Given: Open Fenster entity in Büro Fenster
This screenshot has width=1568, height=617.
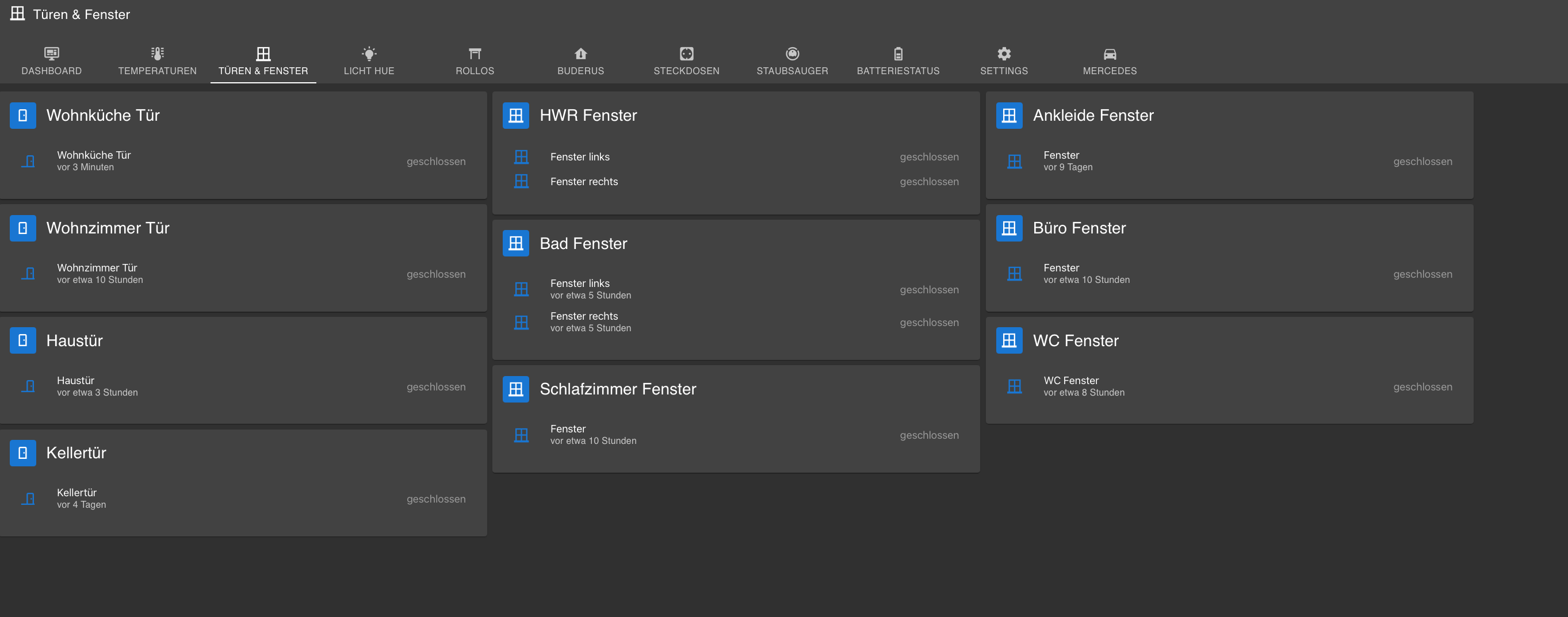Looking at the screenshot, I should [x=1230, y=274].
